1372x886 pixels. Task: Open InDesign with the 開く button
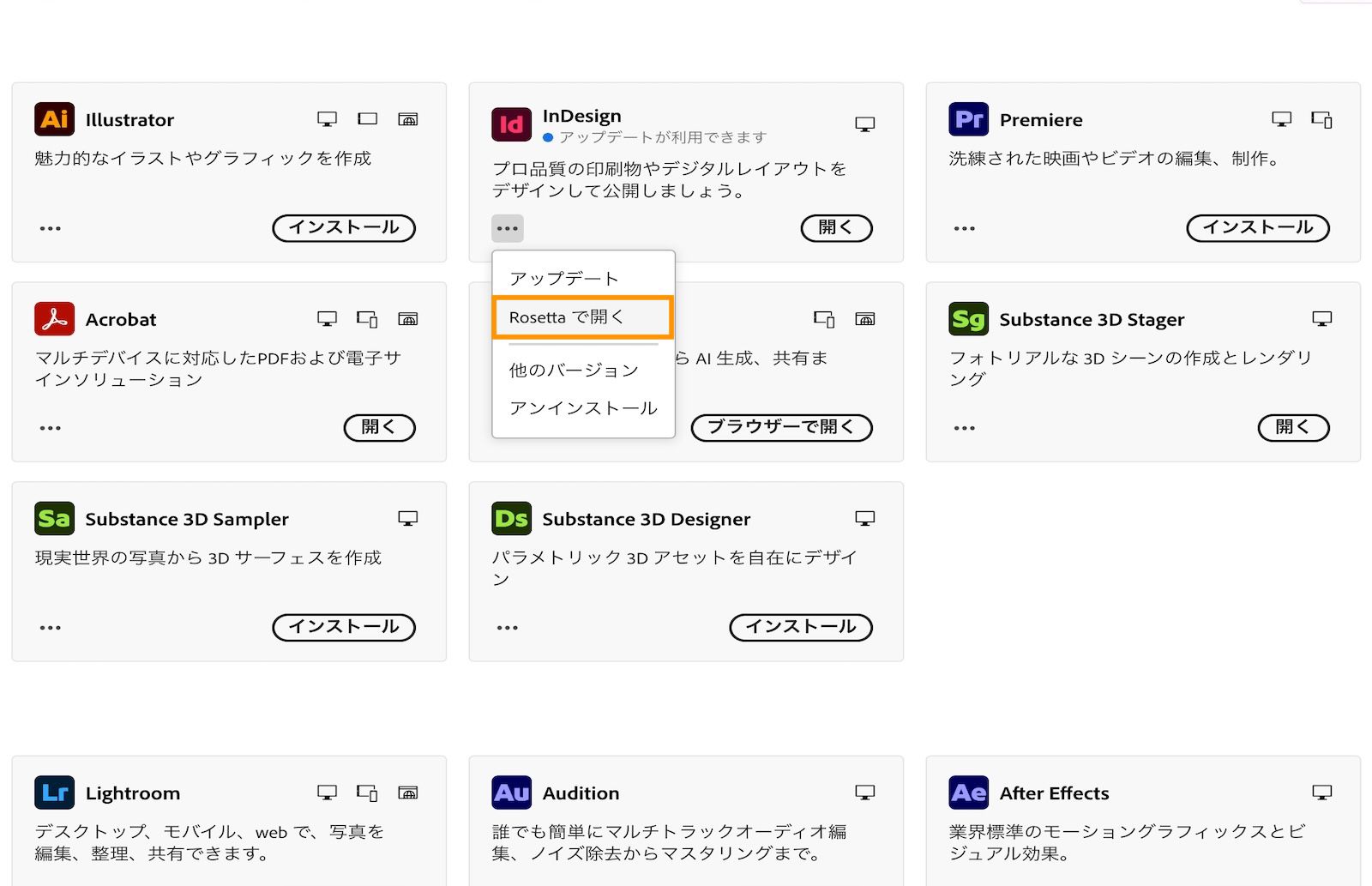pyautogui.click(x=836, y=227)
